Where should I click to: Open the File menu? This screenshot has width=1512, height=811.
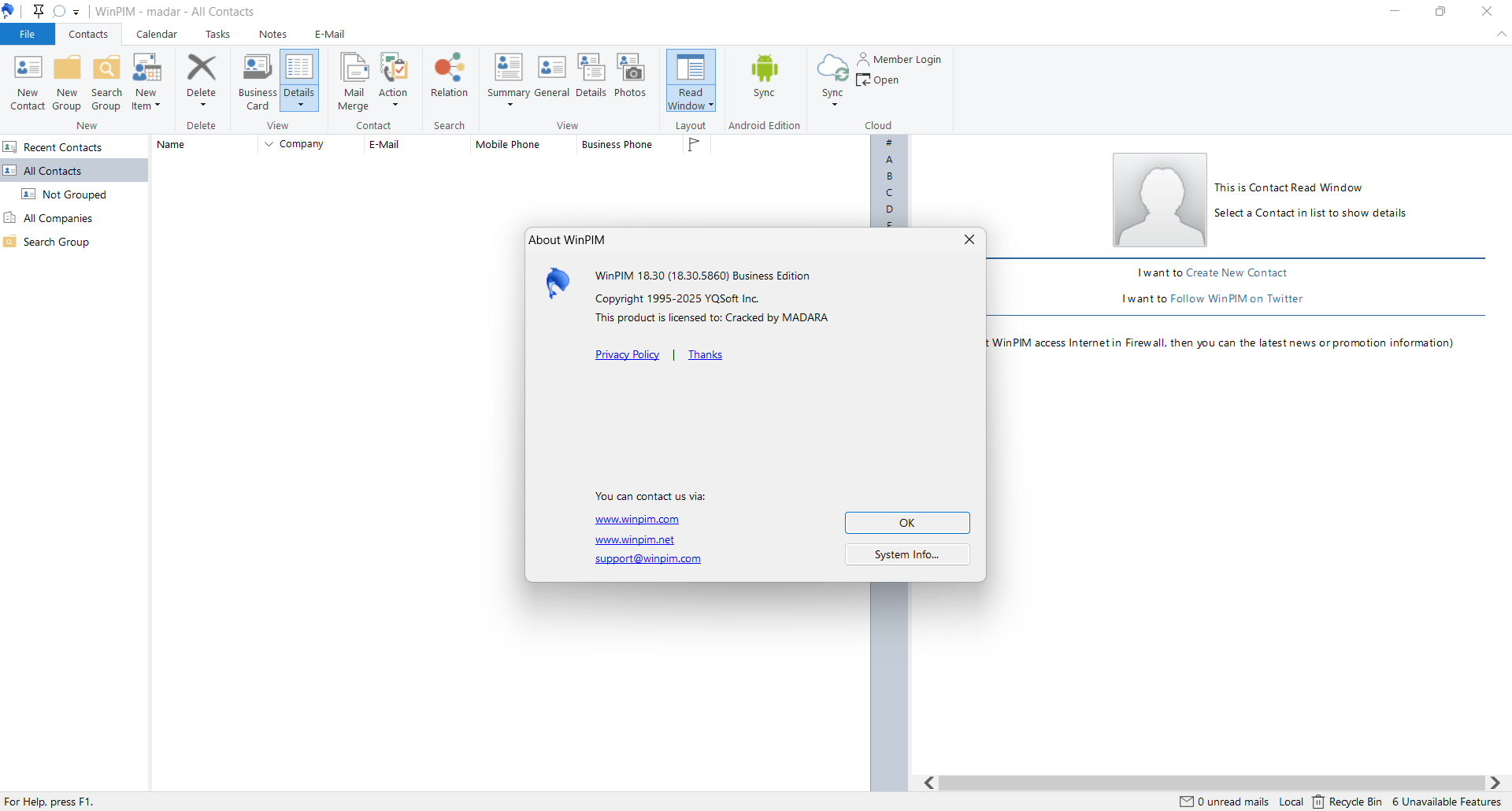[x=28, y=34]
